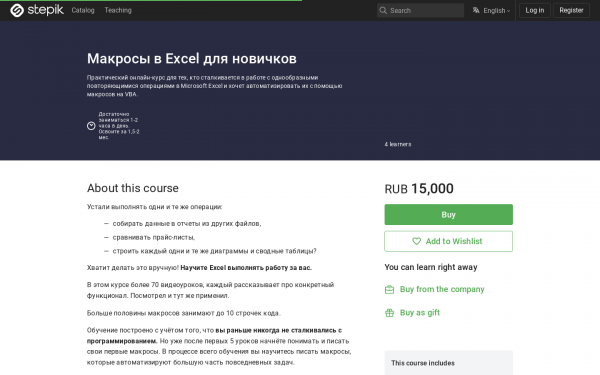Open the 'Buy as gift' link
This screenshot has height=375, width=600.
(420, 313)
